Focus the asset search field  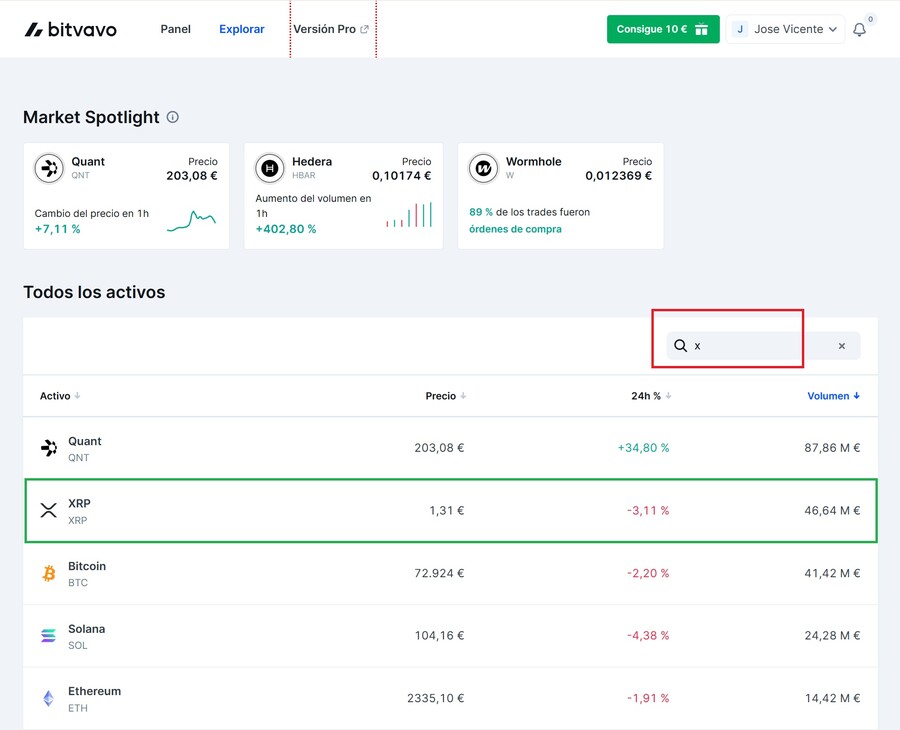click(x=763, y=345)
